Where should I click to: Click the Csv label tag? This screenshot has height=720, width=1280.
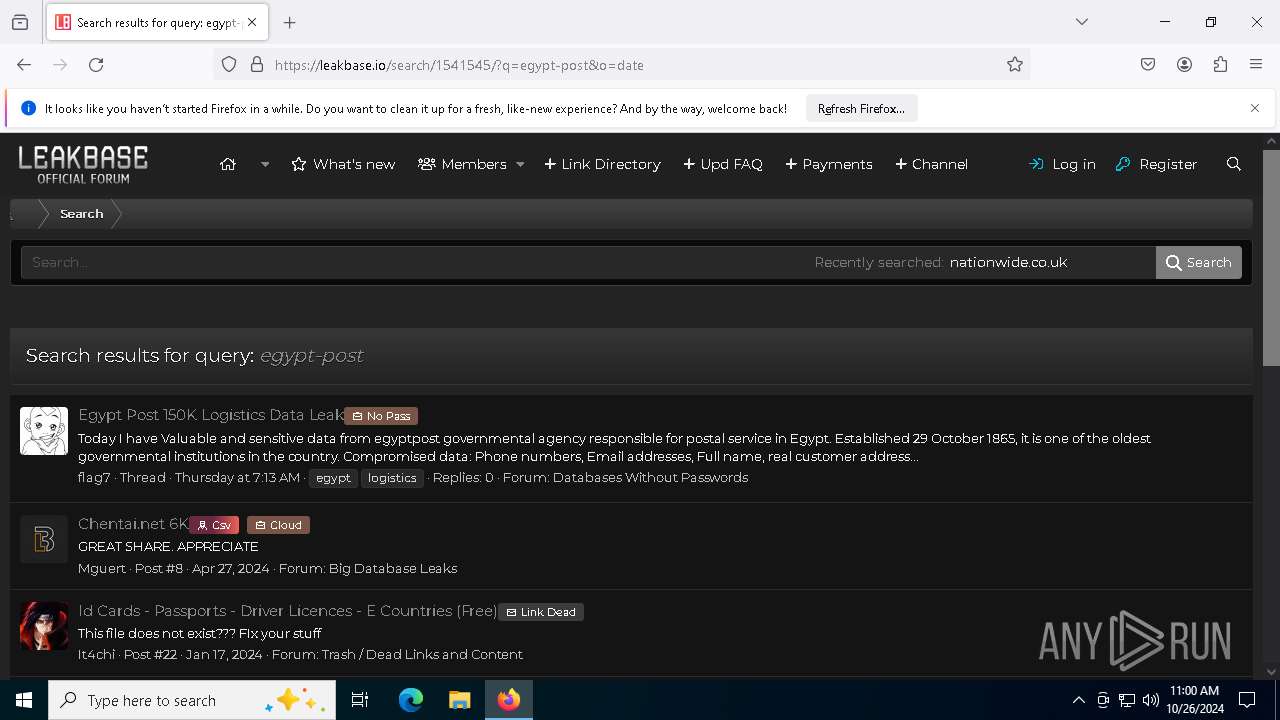click(x=214, y=525)
